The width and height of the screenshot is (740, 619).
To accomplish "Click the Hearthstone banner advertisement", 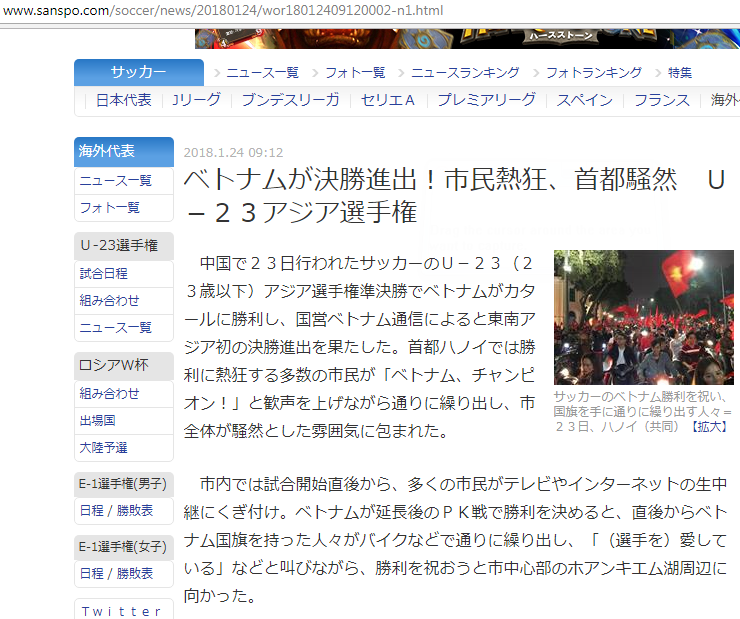I will 467,39.
